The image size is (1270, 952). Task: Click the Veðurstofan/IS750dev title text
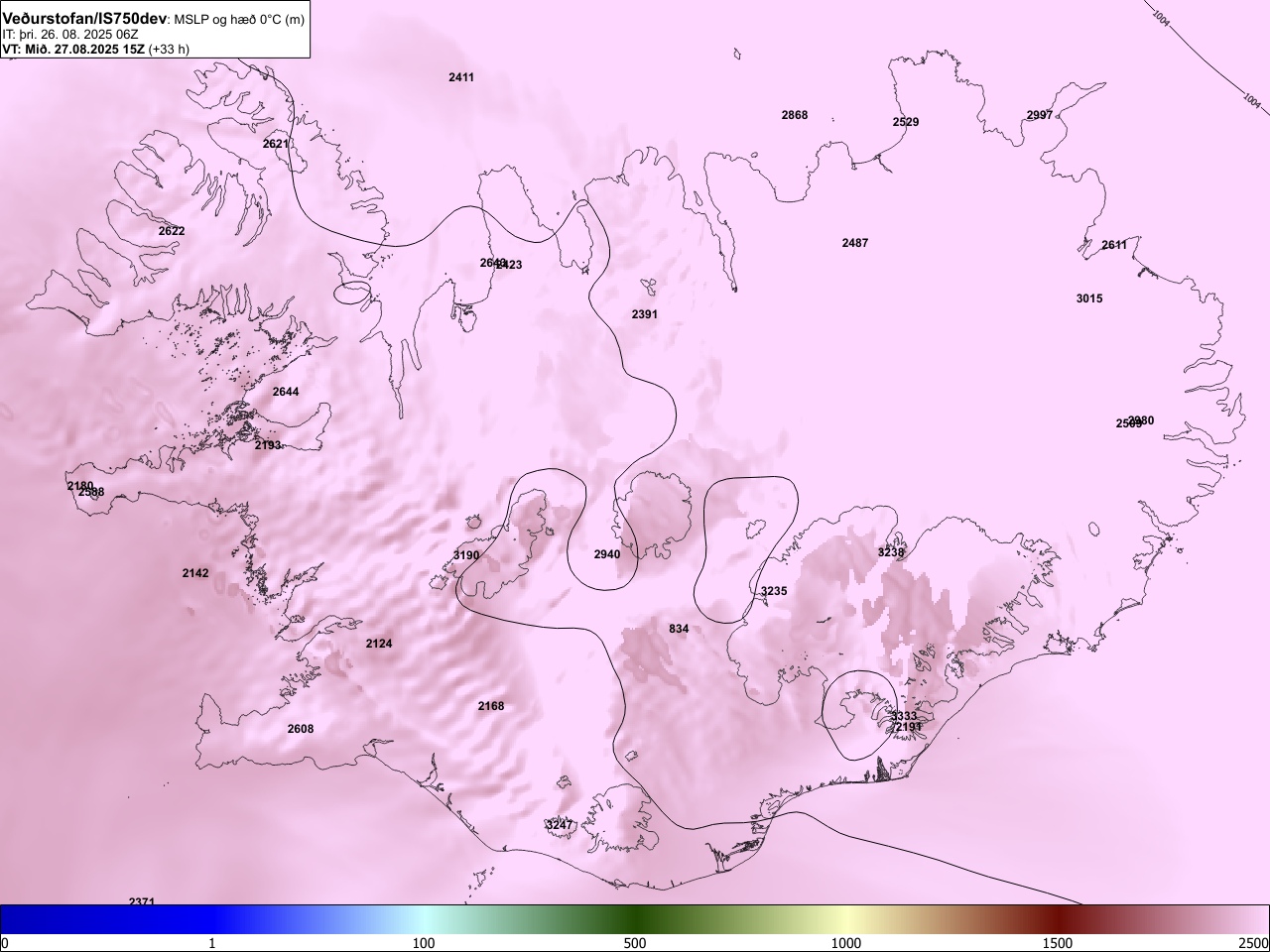84,20
